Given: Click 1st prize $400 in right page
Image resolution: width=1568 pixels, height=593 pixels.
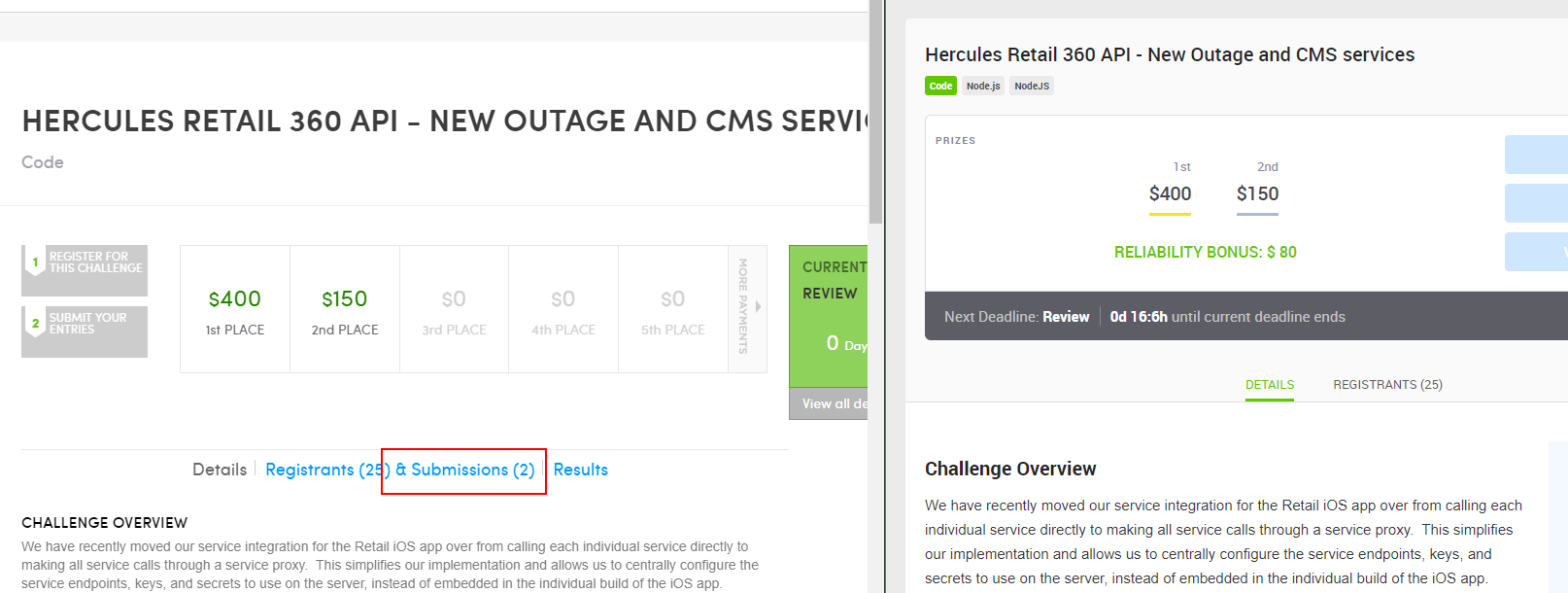Looking at the screenshot, I should pyautogui.click(x=1170, y=193).
